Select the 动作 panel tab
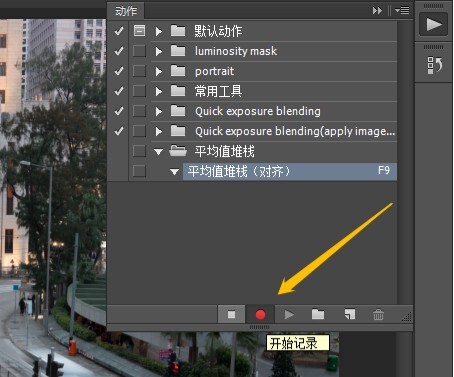The height and width of the screenshot is (377, 454). pyautogui.click(x=126, y=11)
